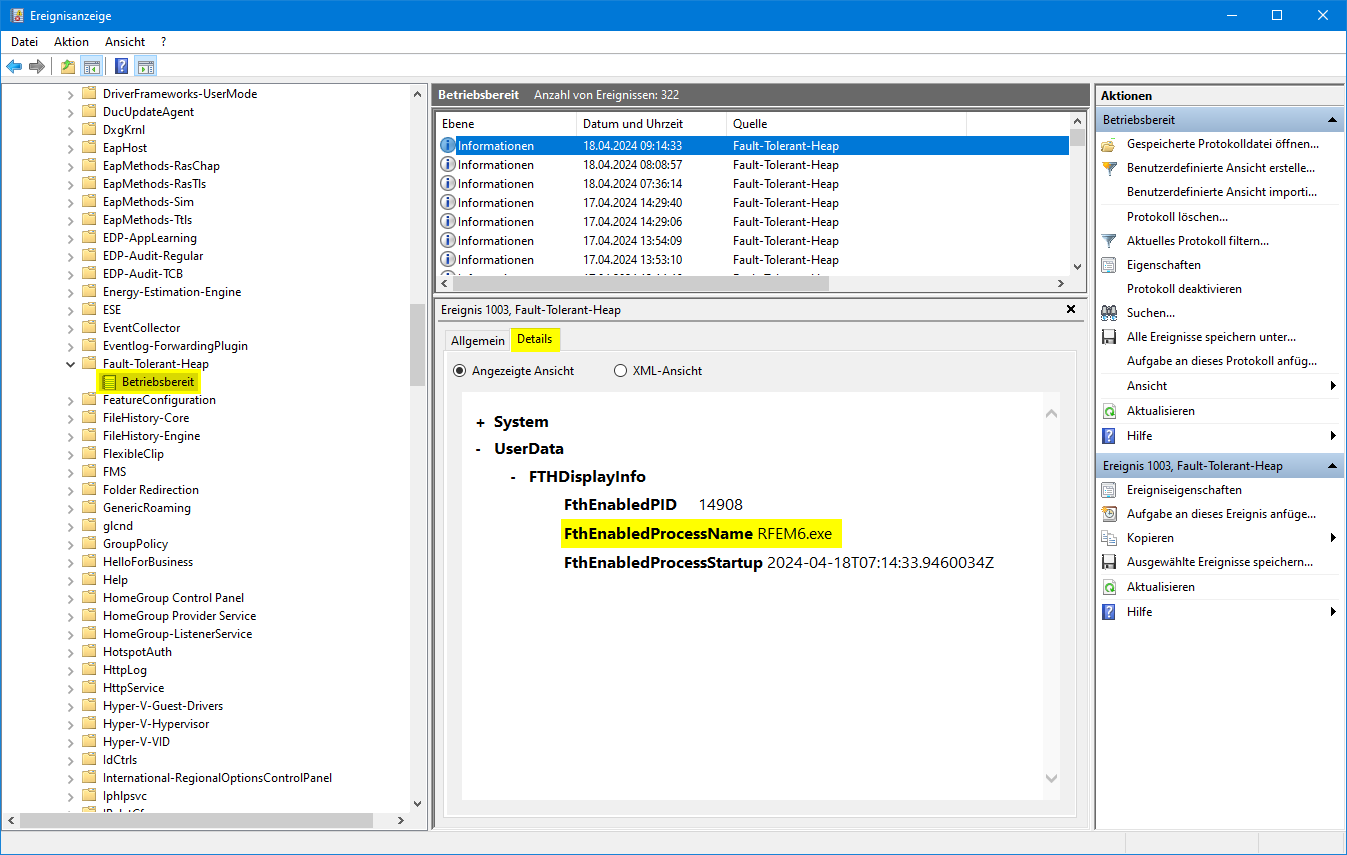
Task: Open the Ansicht submenu arrow in Aktionen
Action: tap(1333, 386)
